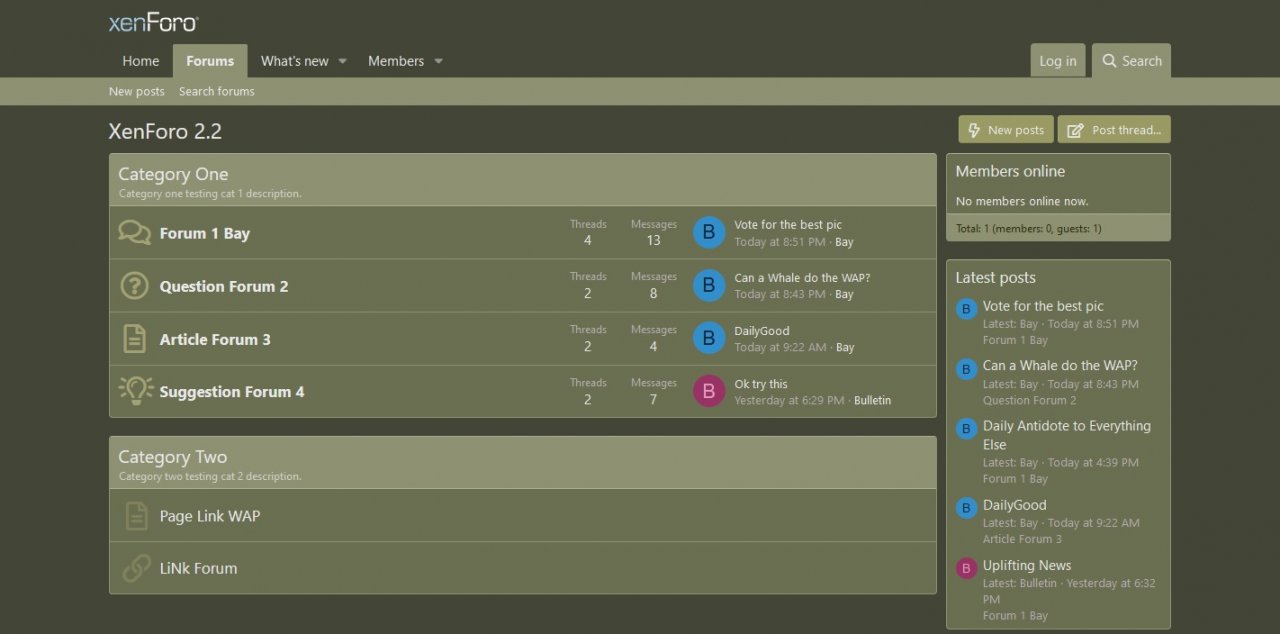This screenshot has height=634, width=1280.
Task: Open the Home tab
Action: pos(140,61)
